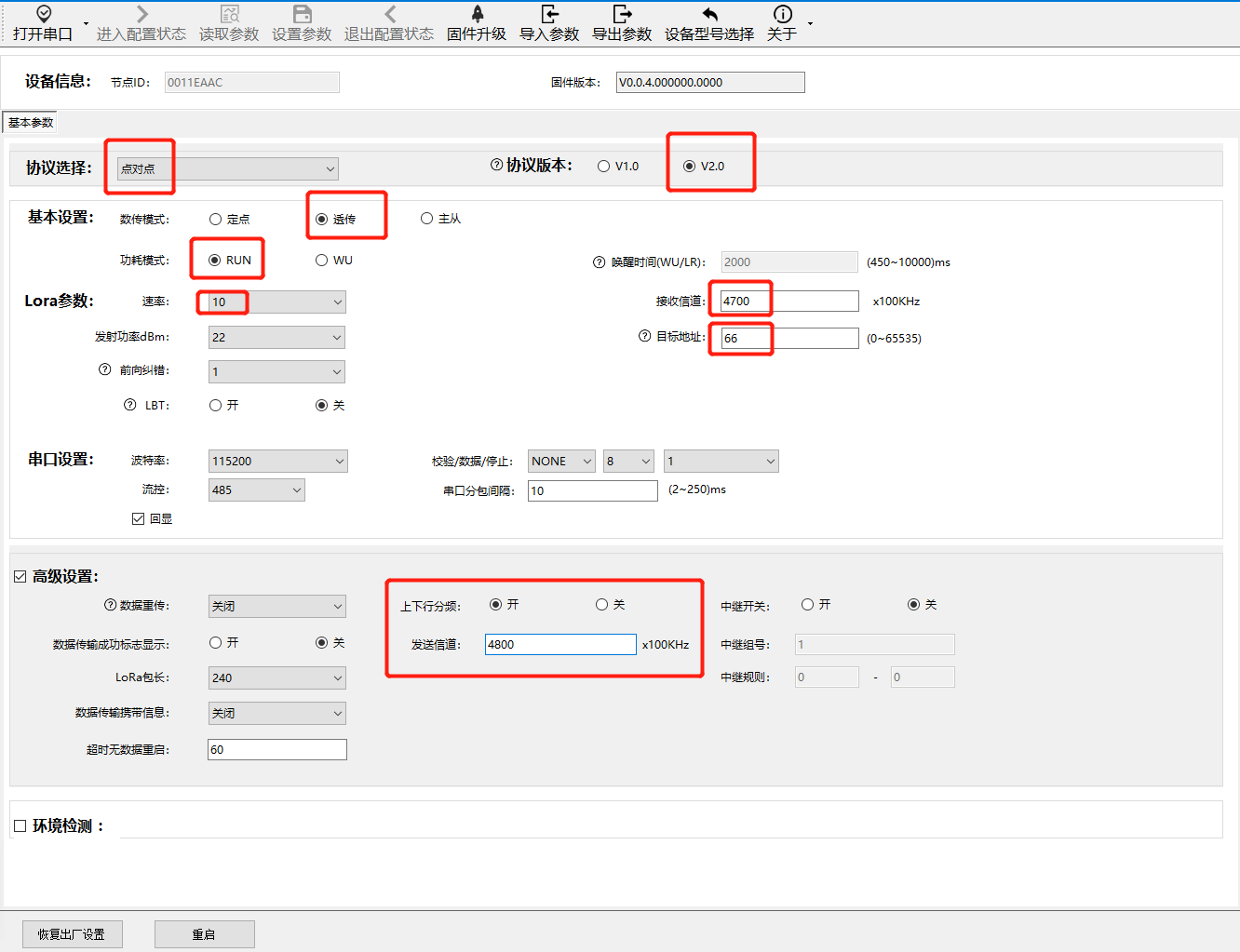Click the 导出参数 export icon
The height and width of the screenshot is (952, 1240).
(x=622, y=15)
